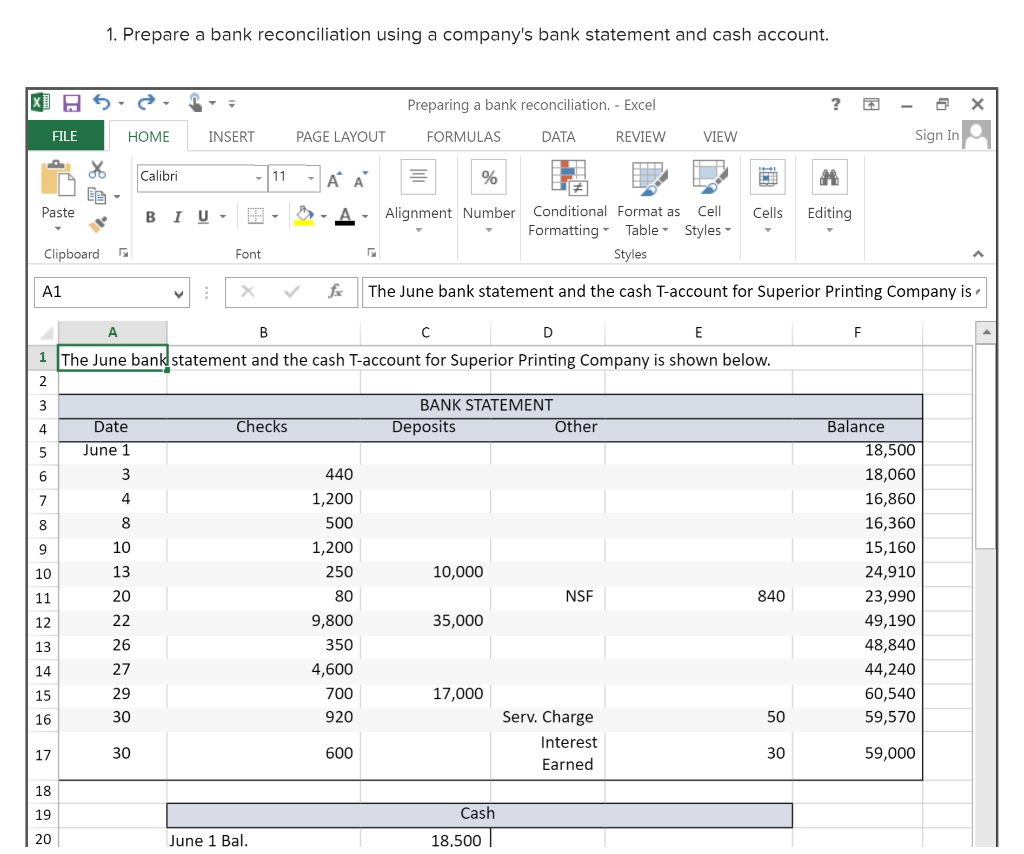Apply Percent Style from the Number group
Image resolution: width=1024 pixels, height=854 pixels.
pyautogui.click(x=488, y=177)
